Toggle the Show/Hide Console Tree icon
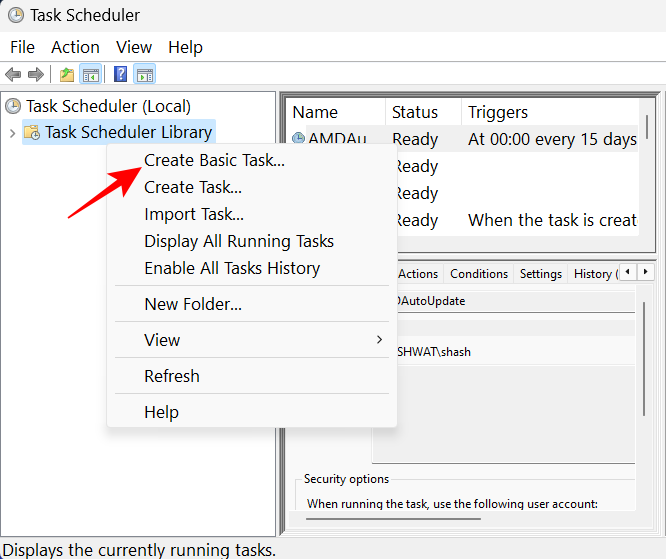The height and width of the screenshot is (559, 666). 90,74
